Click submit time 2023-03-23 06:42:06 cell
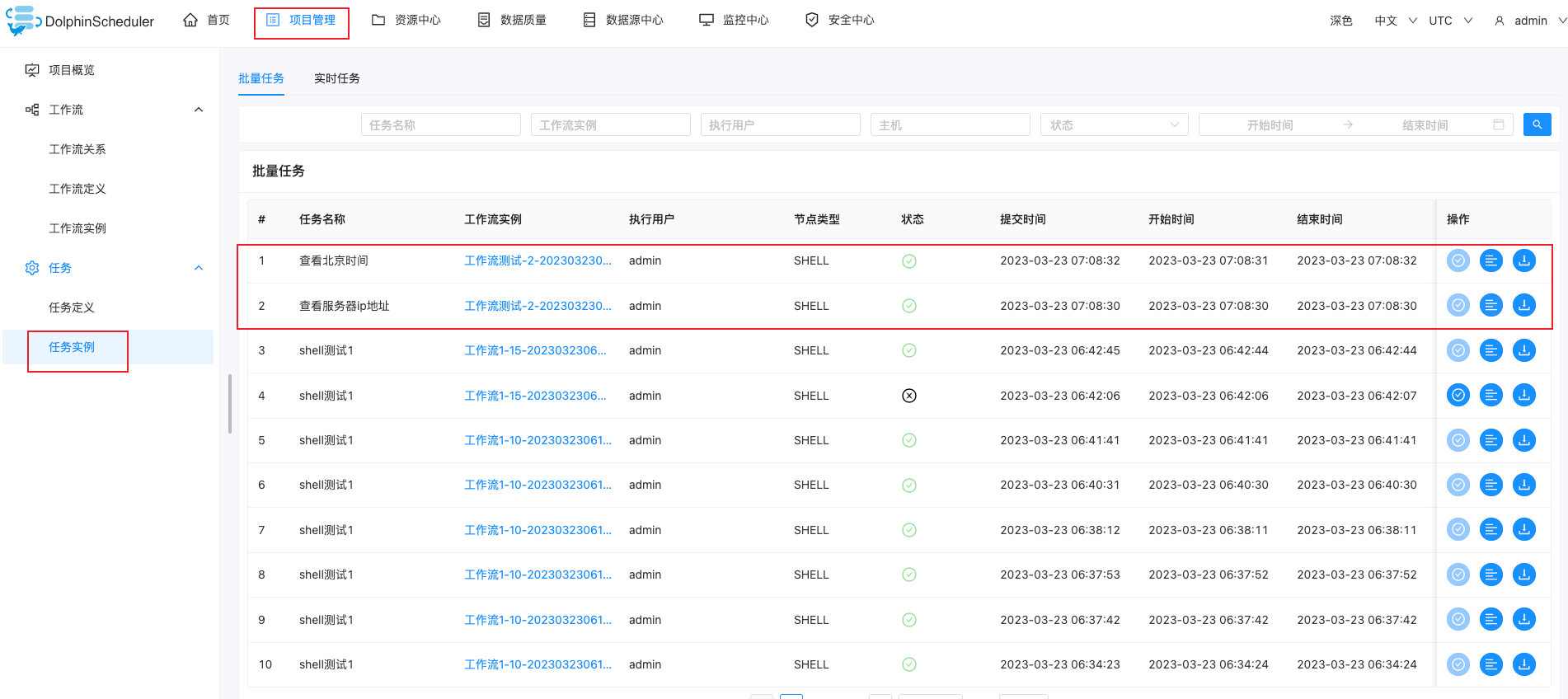The height and width of the screenshot is (699, 1568). pyautogui.click(x=1060, y=396)
